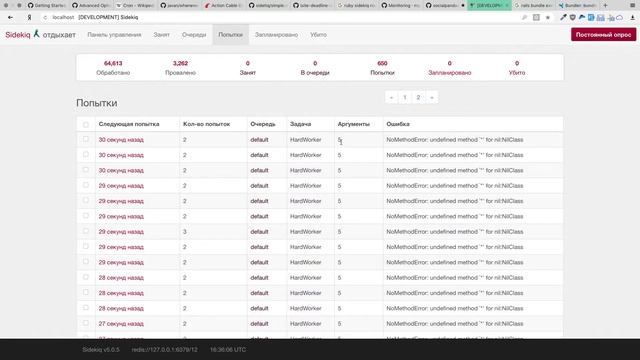Check the box for the row with 3 retries
Image resolution: width=640 pixels, height=360 pixels.
click(86, 231)
